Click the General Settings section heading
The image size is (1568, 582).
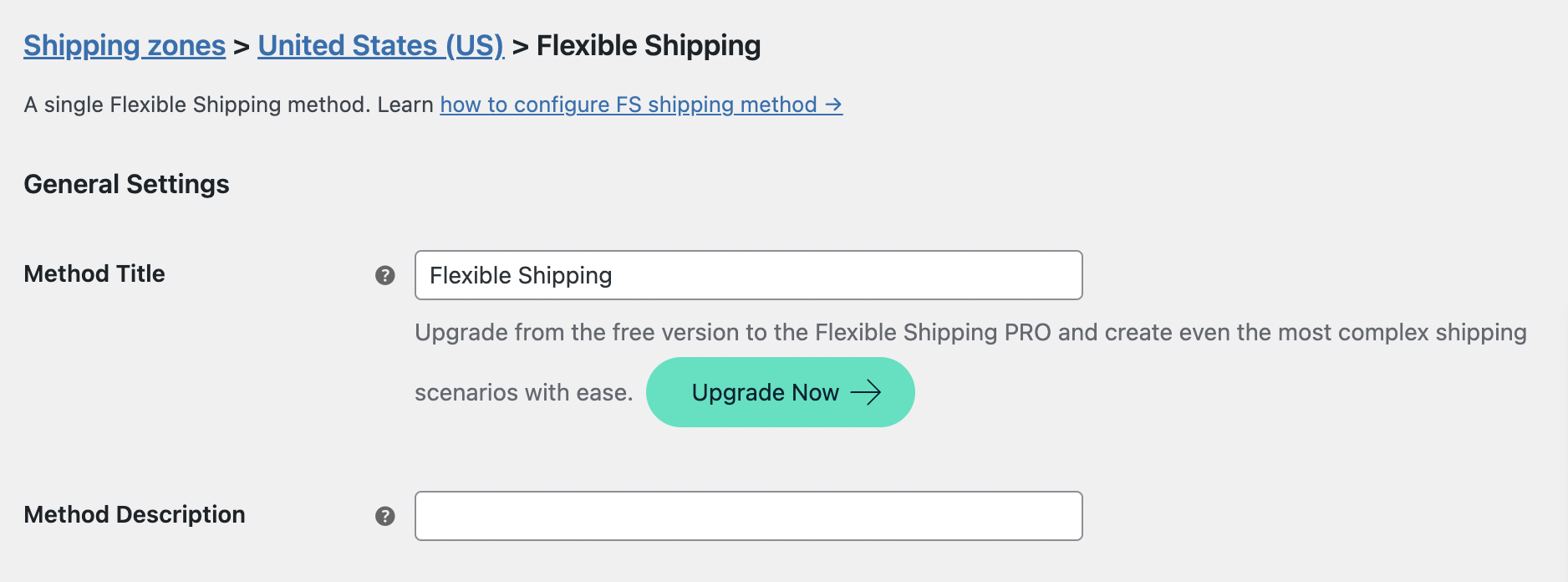tap(127, 183)
